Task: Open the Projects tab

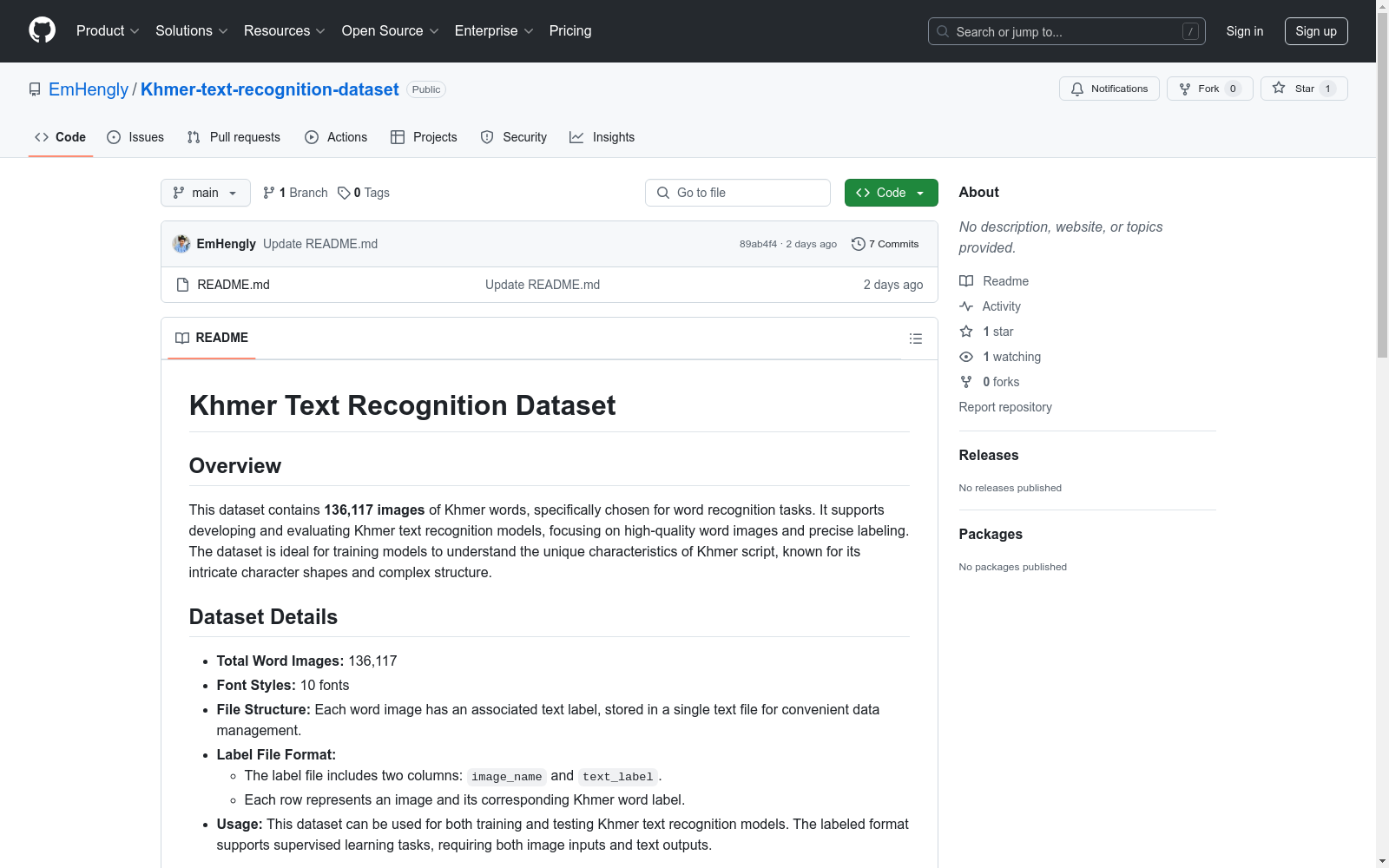Action: point(424,137)
